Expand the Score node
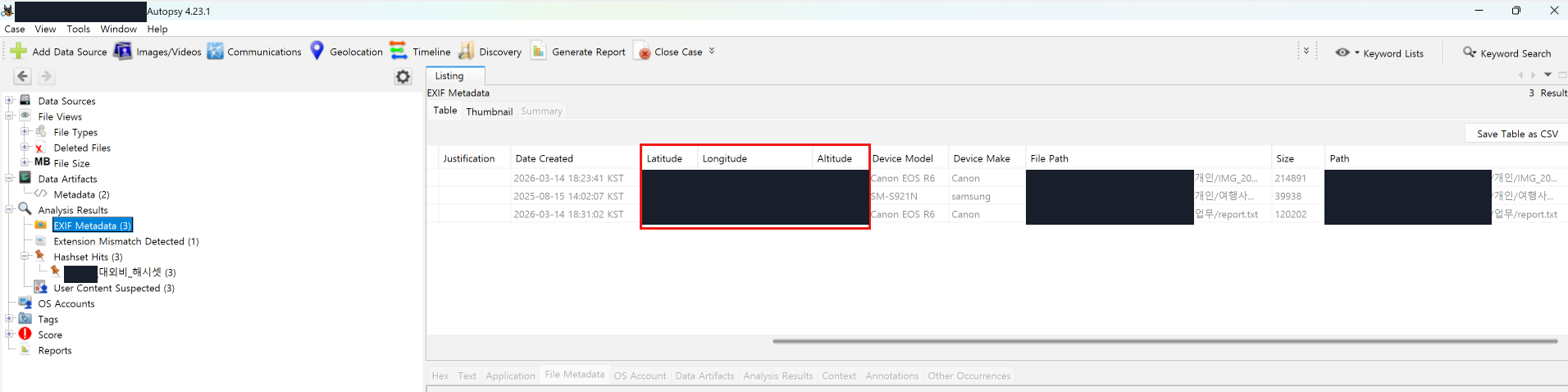Image resolution: width=1568 pixels, height=392 pixels. [9, 335]
